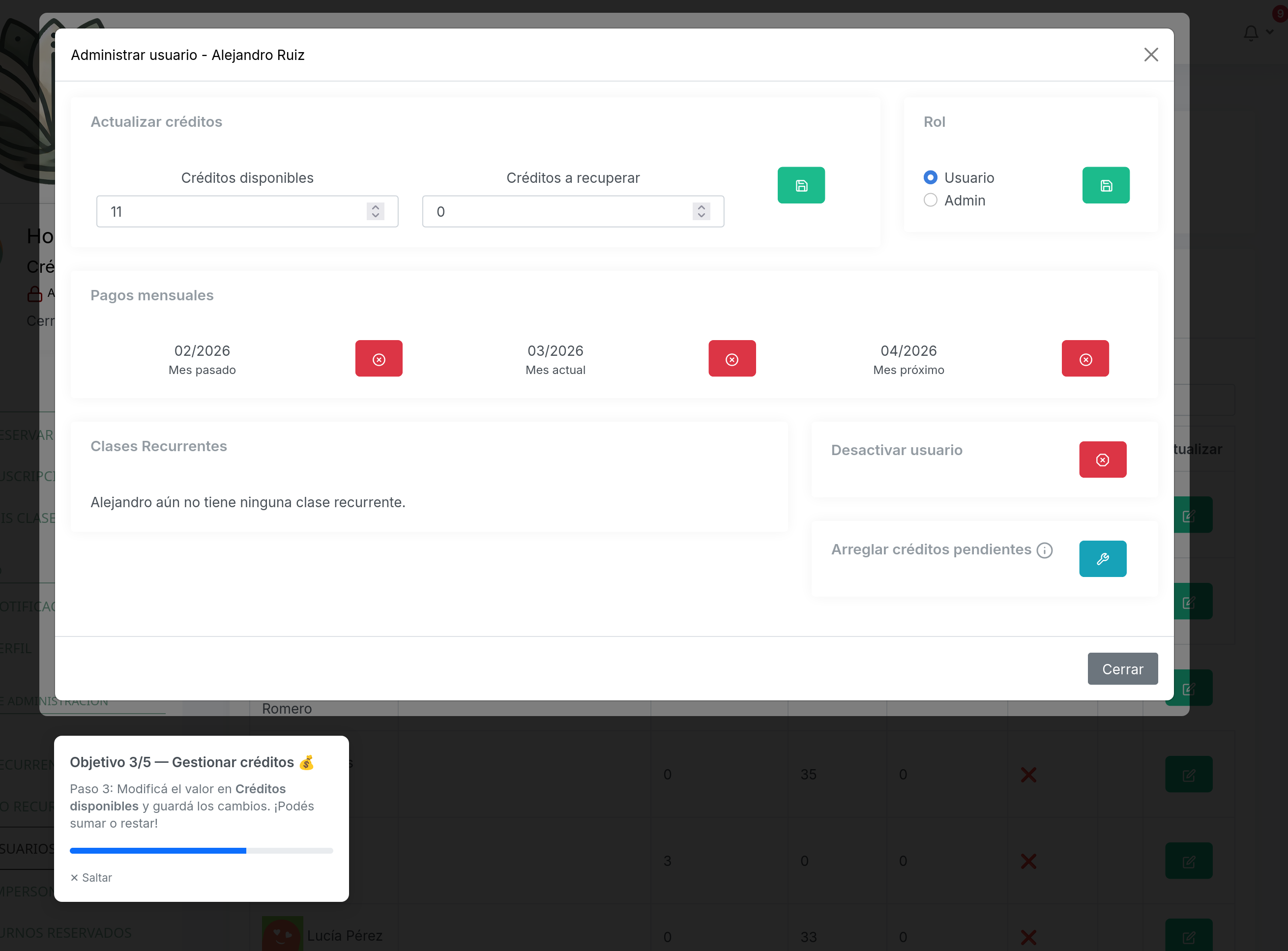Image resolution: width=1288 pixels, height=951 pixels.
Task: Click the Cerrar button
Action: click(x=1122, y=669)
